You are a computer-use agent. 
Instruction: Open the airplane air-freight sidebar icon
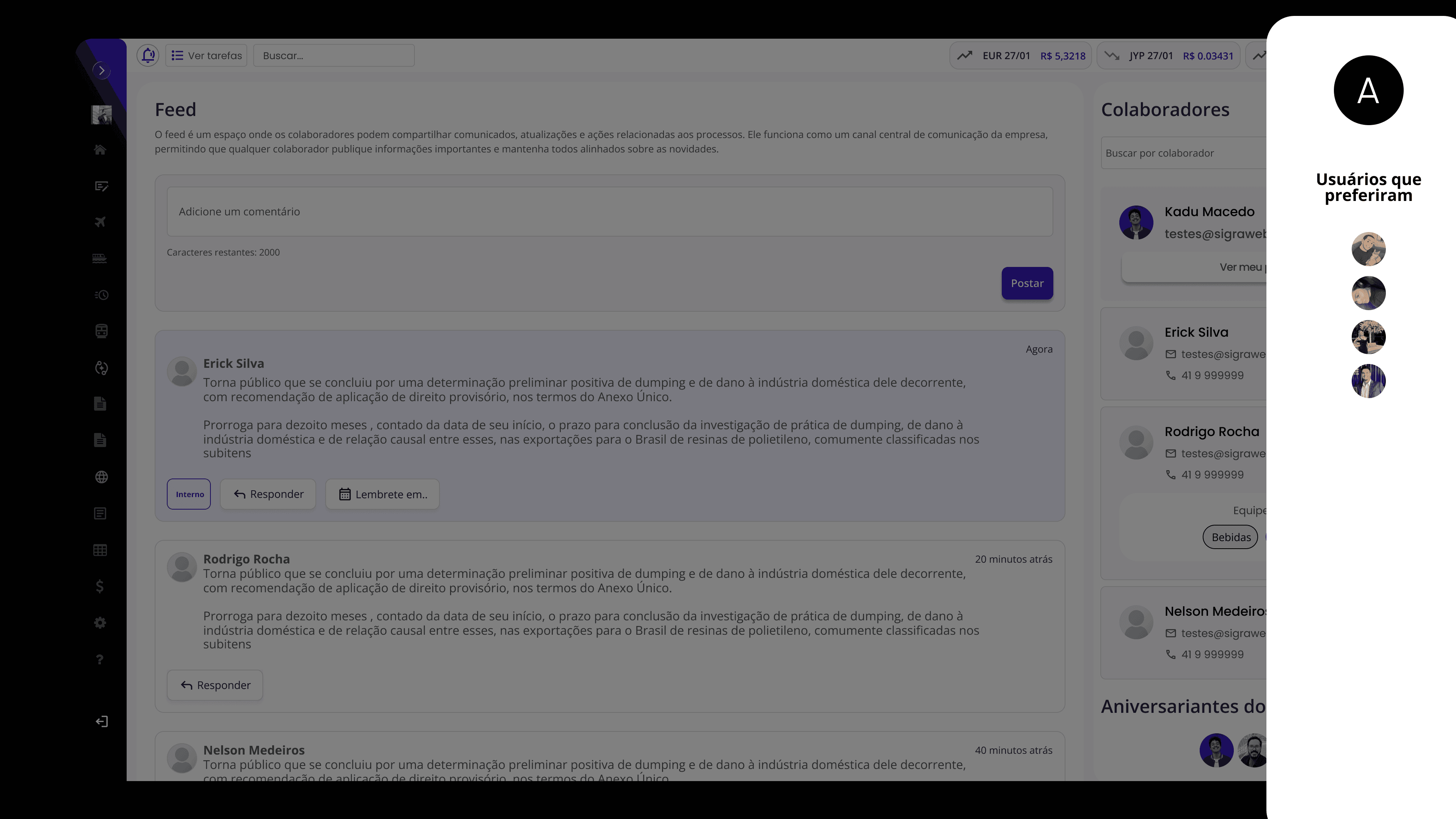pos(100,222)
